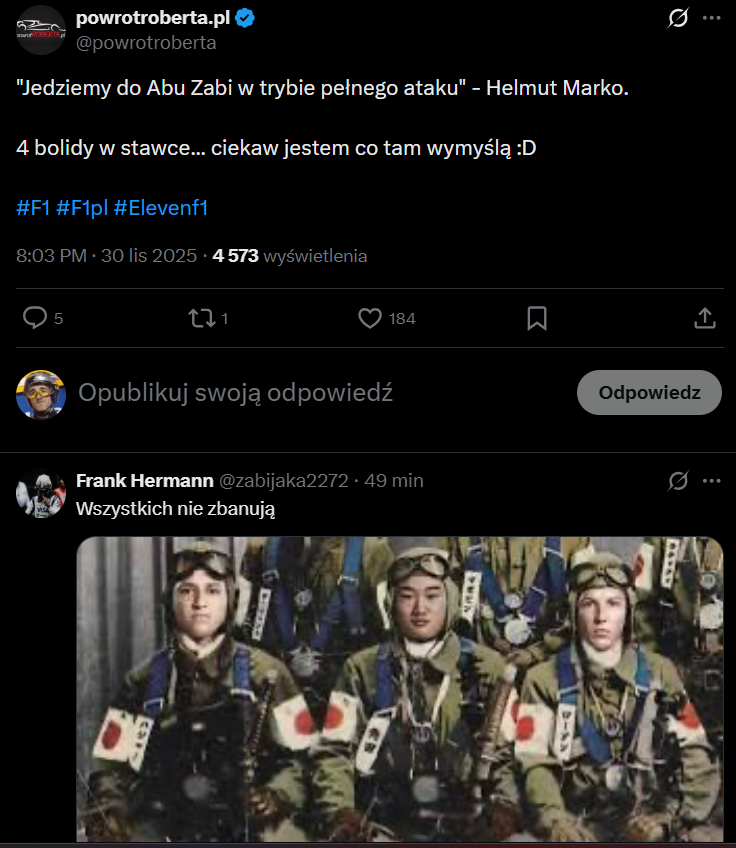Open the #F1pl hashtag

(82, 207)
